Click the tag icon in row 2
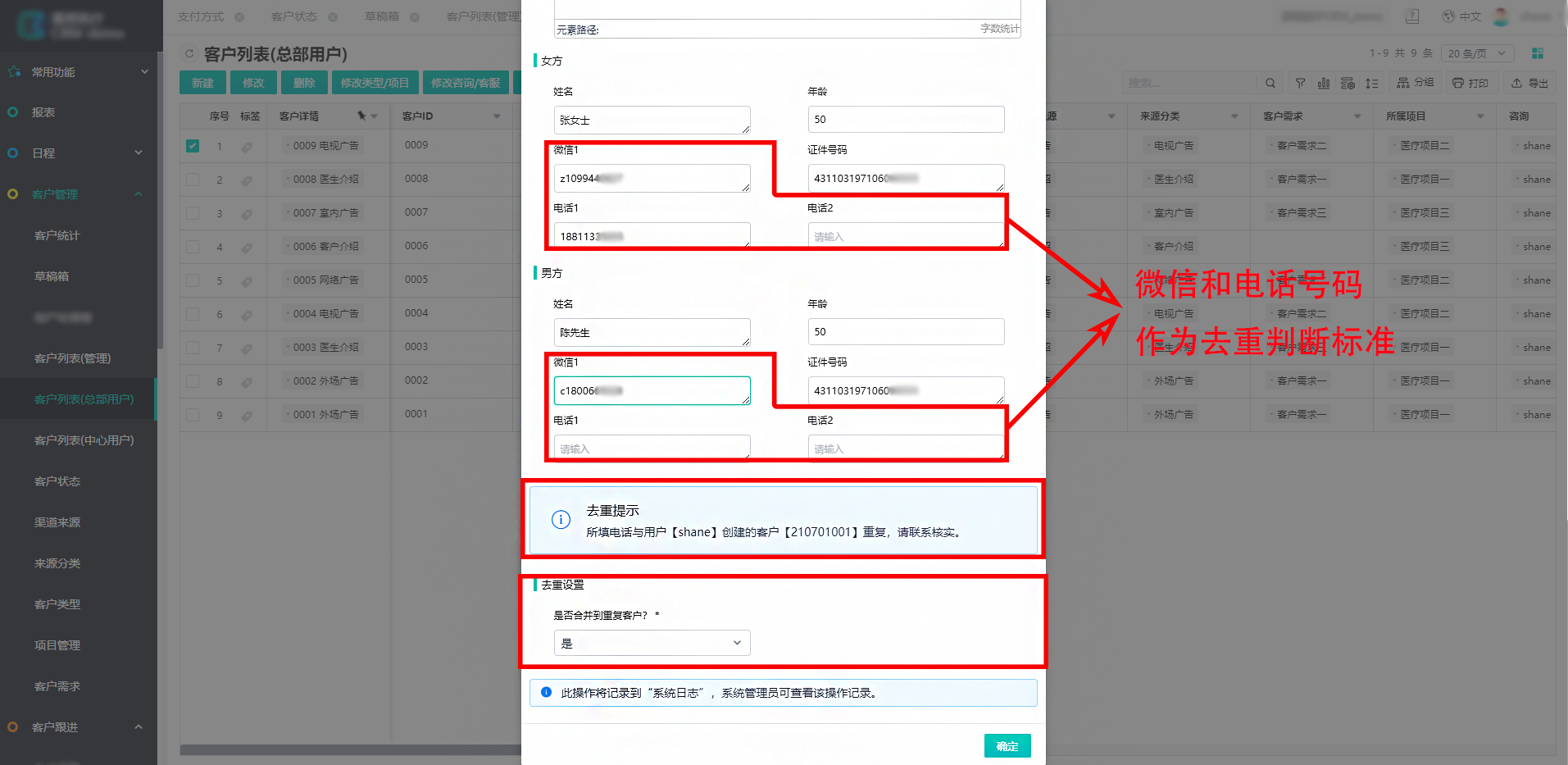 [x=247, y=180]
